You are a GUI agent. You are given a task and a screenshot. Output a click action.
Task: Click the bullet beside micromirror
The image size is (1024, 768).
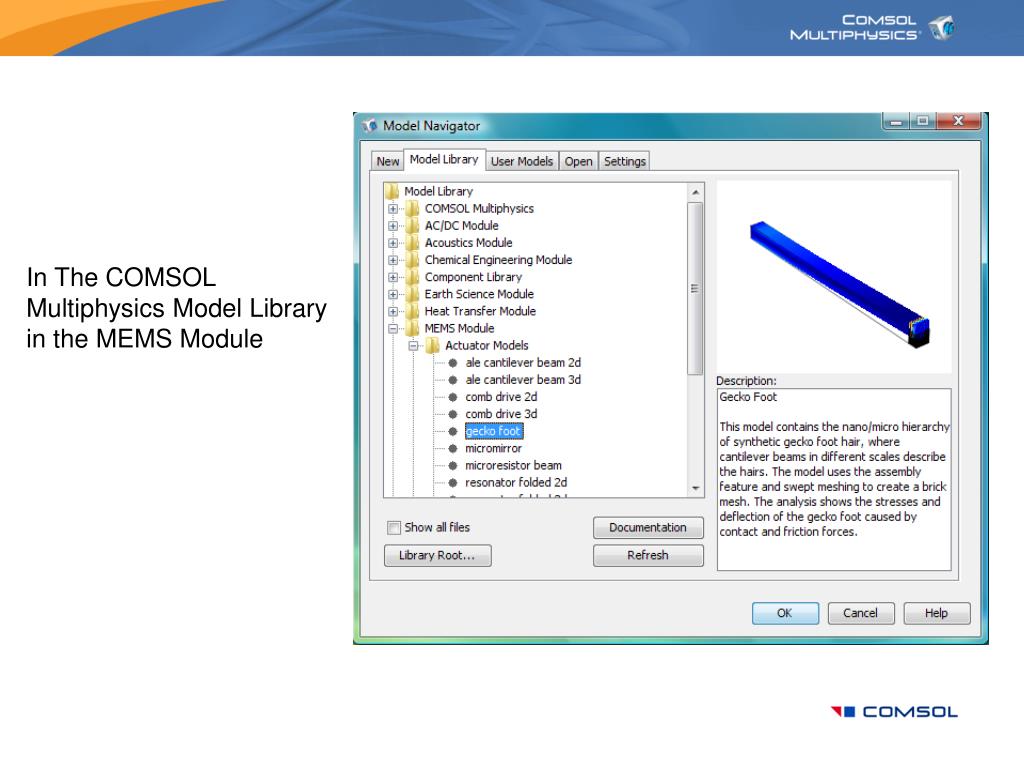point(453,449)
